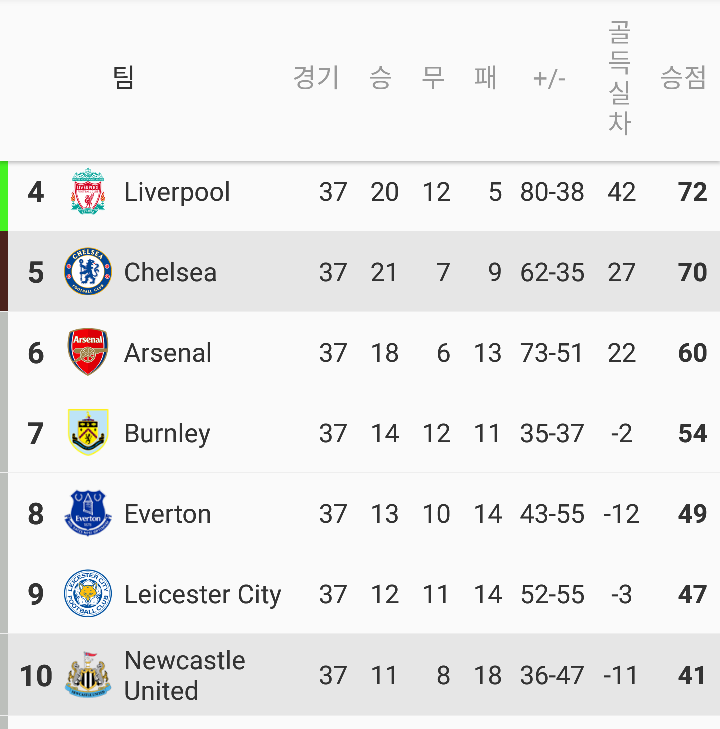Open the Liverpool team name link
Viewport: 720px width, 729px height.
point(177,192)
